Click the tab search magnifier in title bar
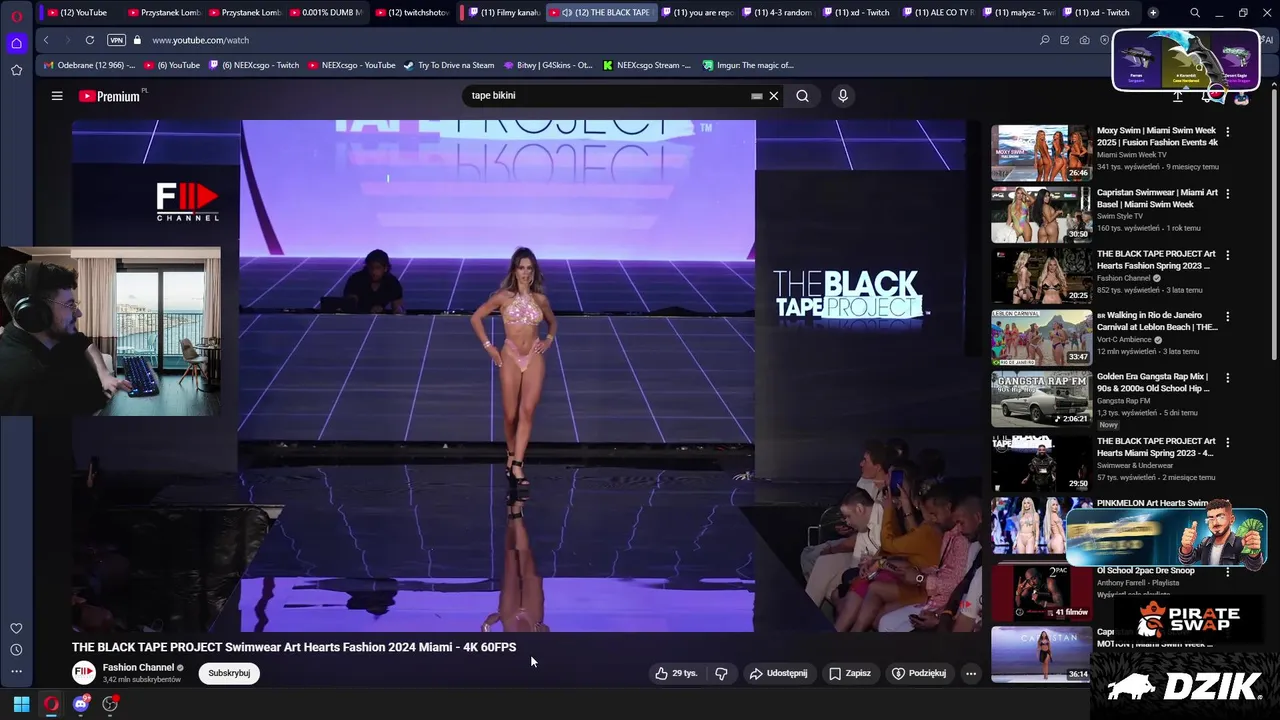 (x=1195, y=13)
